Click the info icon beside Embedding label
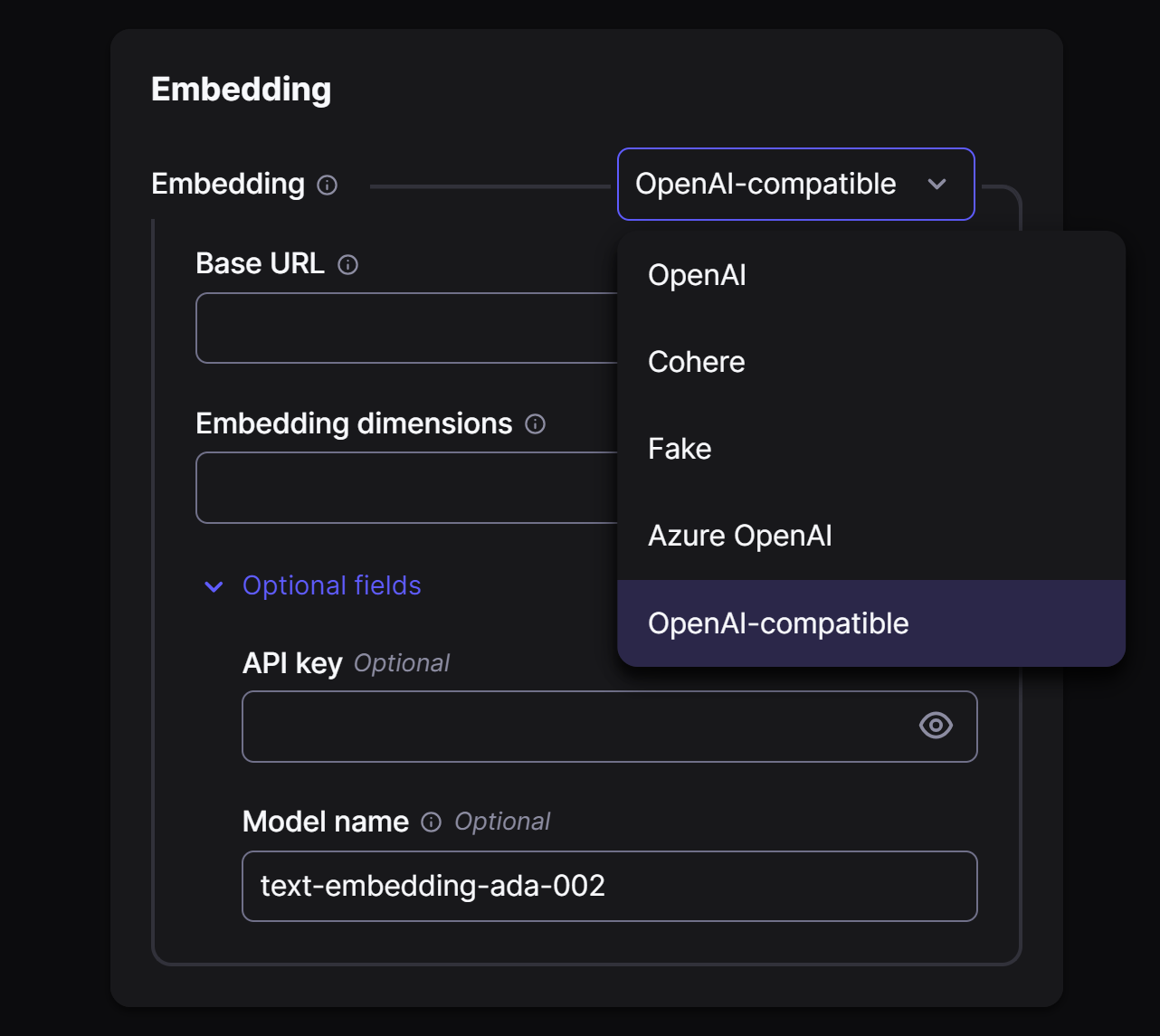The image size is (1160, 1036). (x=328, y=185)
